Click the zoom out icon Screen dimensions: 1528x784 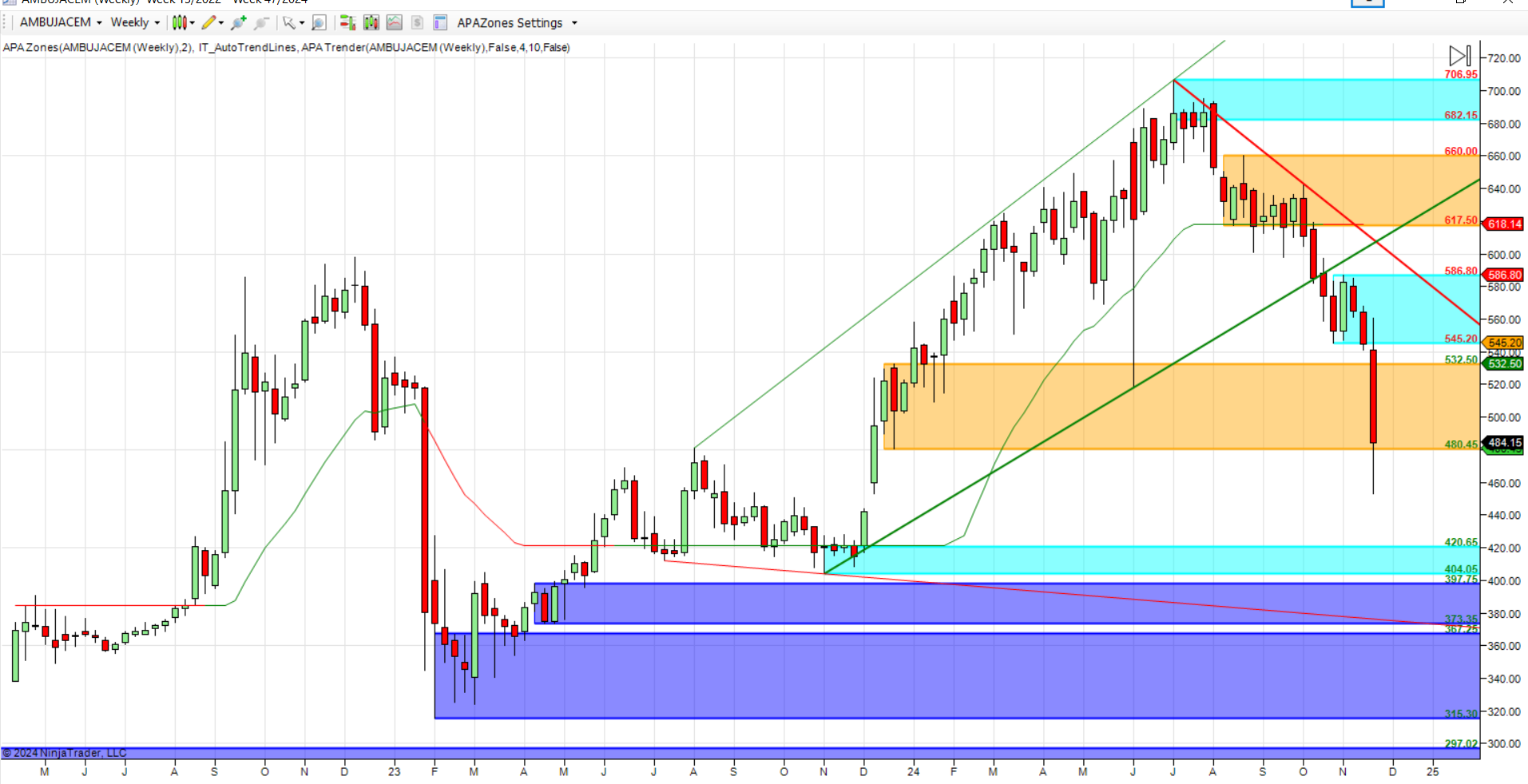pos(261,22)
